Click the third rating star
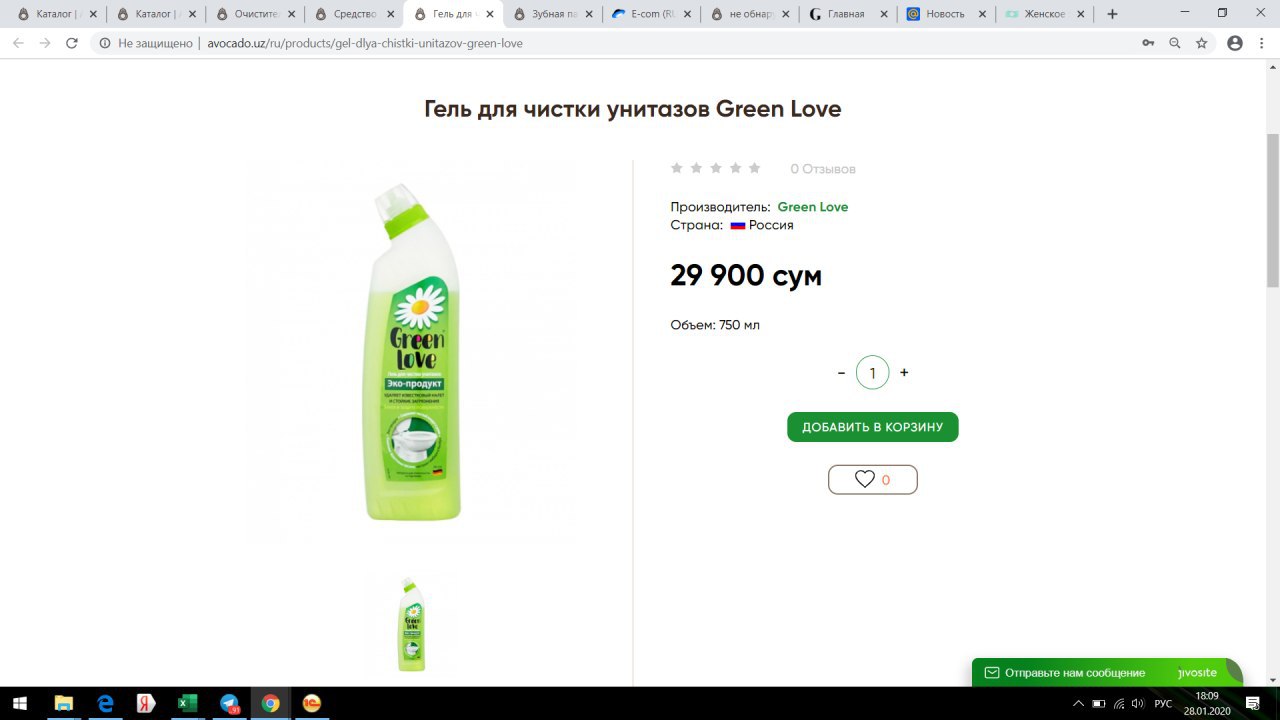 [x=715, y=168]
